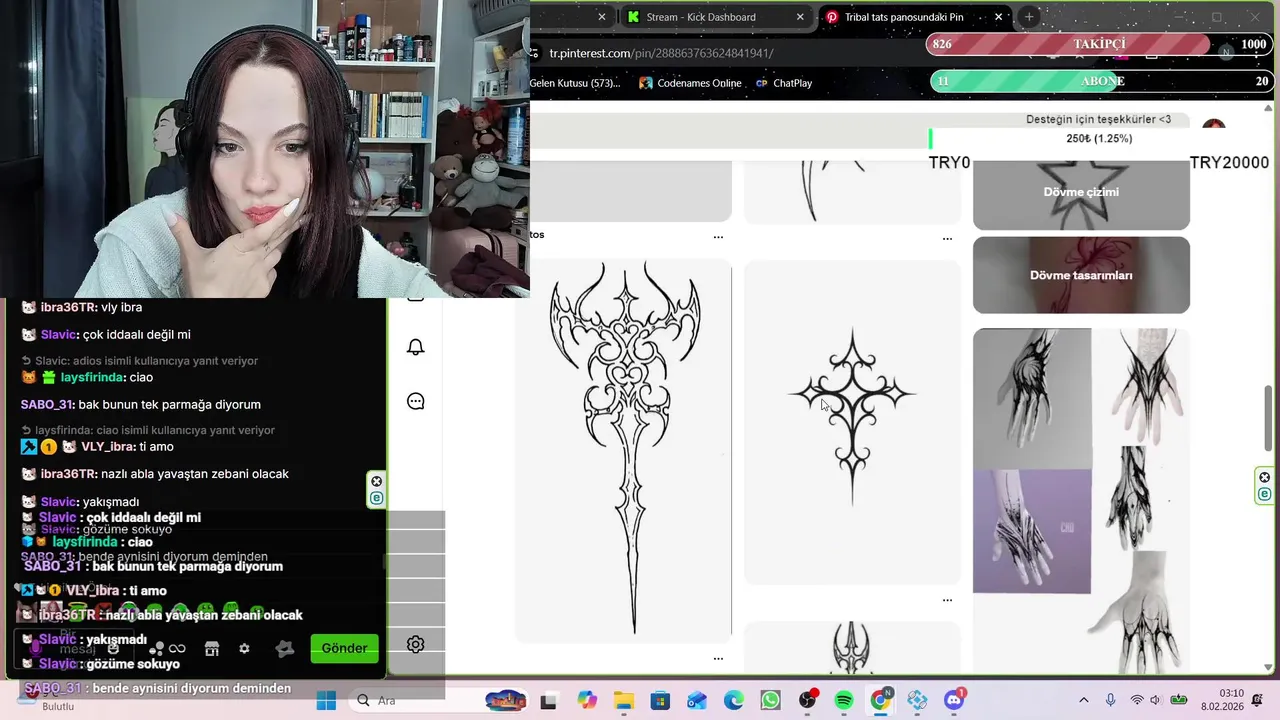The image size is (1280, 720).
Task: Open options dots above cross tattoo pin
Action: [x=947, y=238]
